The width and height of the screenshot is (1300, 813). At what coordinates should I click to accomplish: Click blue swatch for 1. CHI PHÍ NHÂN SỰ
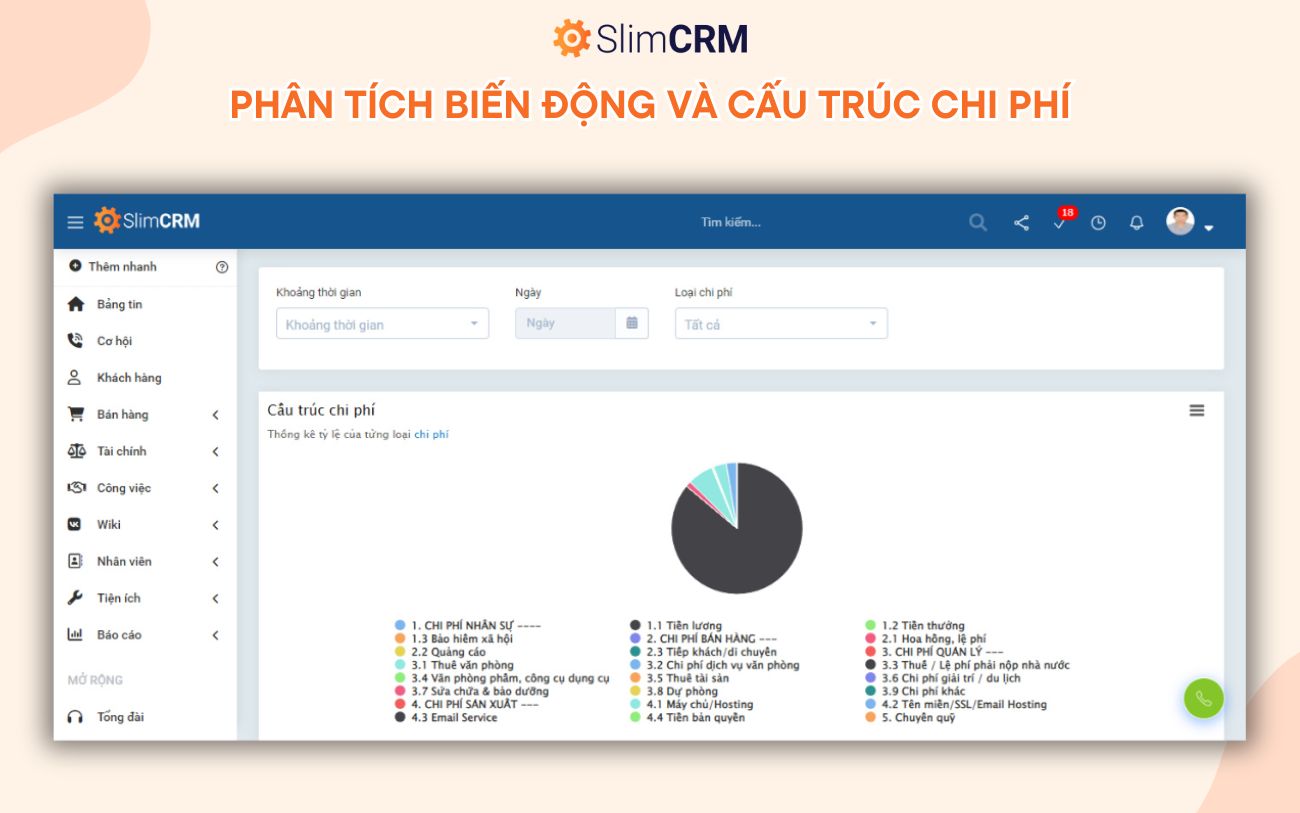click(x=400, y=626)
